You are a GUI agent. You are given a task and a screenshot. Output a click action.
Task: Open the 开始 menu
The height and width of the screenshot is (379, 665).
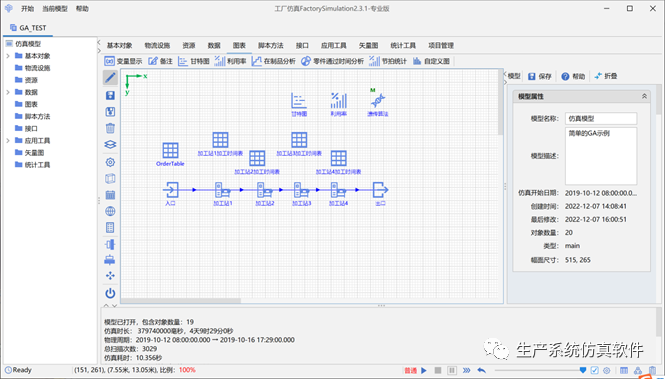coord(28,8)
